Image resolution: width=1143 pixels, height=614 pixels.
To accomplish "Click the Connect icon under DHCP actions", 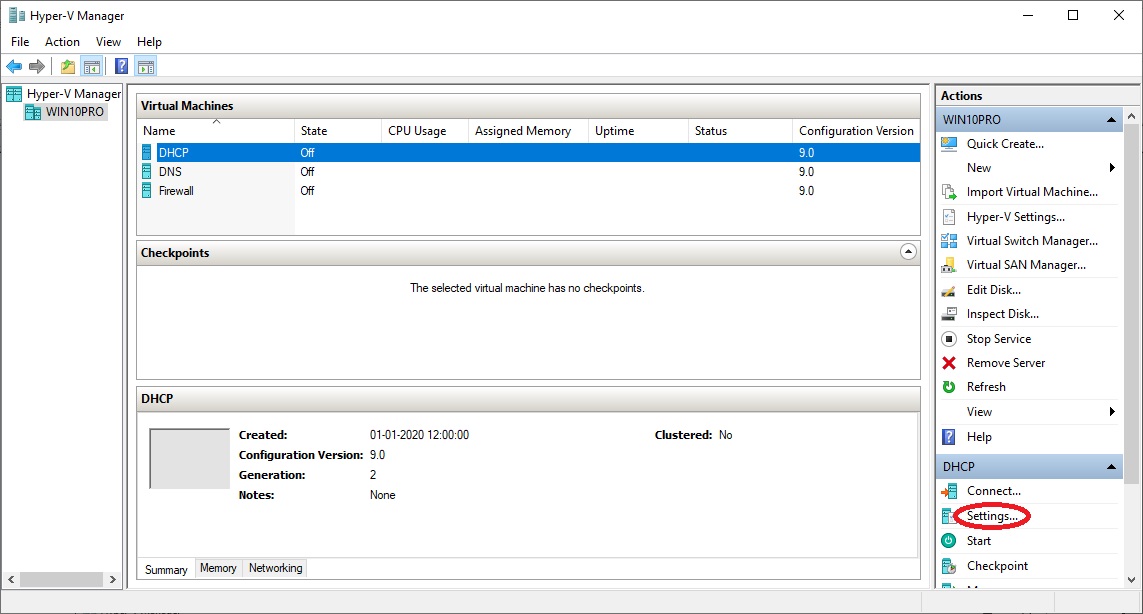I will 948,491.
